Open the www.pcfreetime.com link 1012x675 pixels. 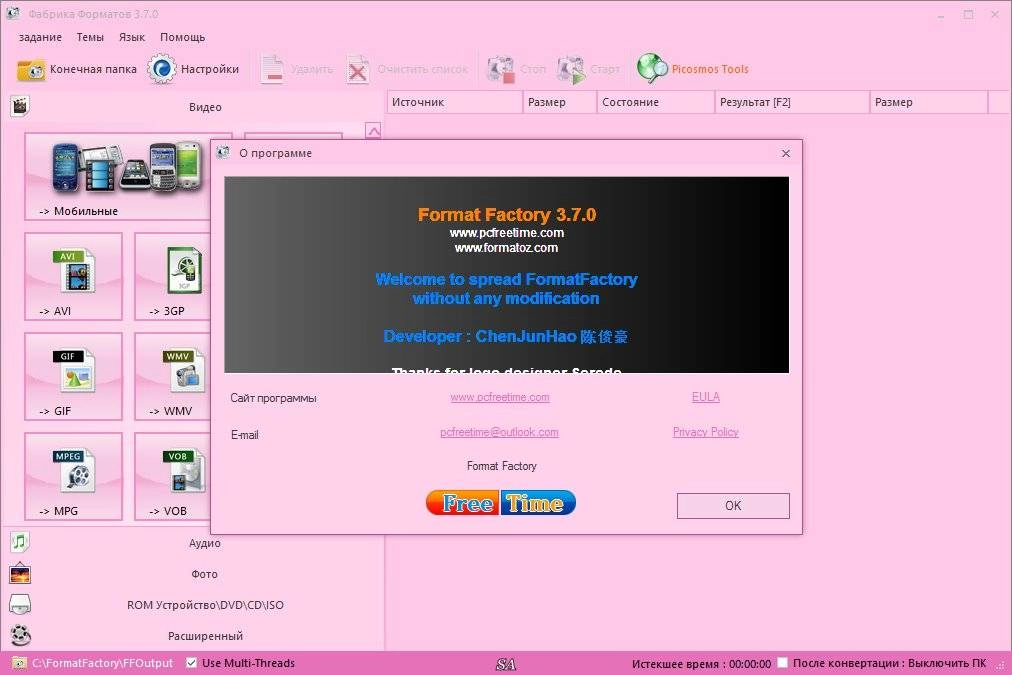coord(500,398)
